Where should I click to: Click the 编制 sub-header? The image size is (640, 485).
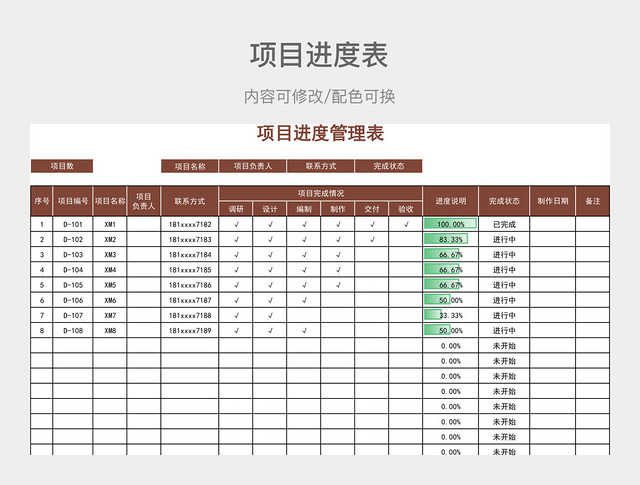pyautogui.click(x=304, y=209)
